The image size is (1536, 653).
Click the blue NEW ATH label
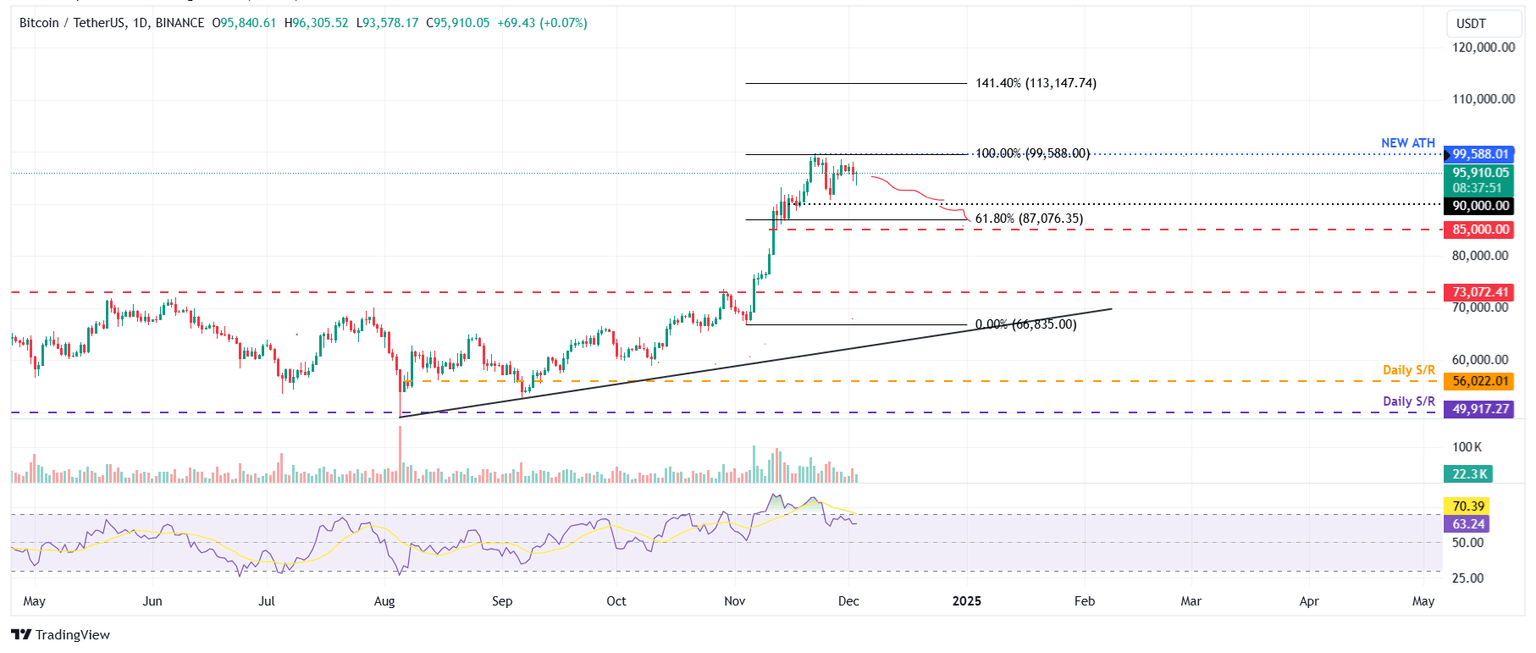pyautogui.click(x=1407, y=143)
